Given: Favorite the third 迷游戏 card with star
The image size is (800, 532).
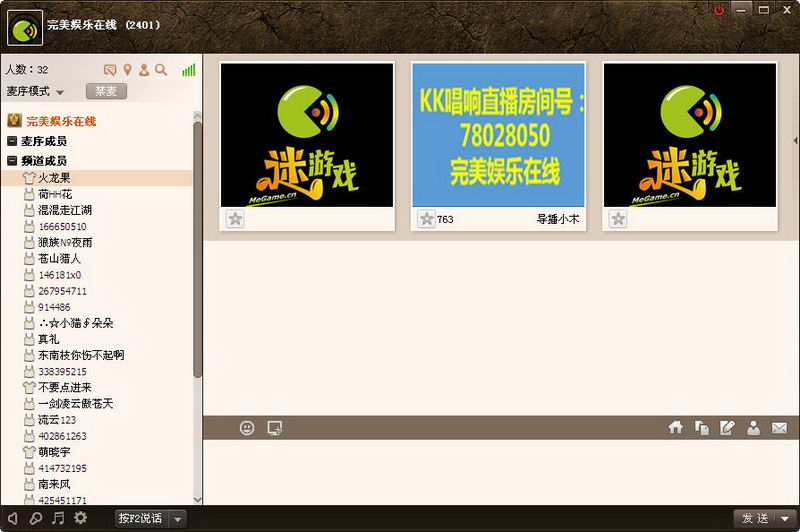Looking at the screenshot, I should point(618,219).
